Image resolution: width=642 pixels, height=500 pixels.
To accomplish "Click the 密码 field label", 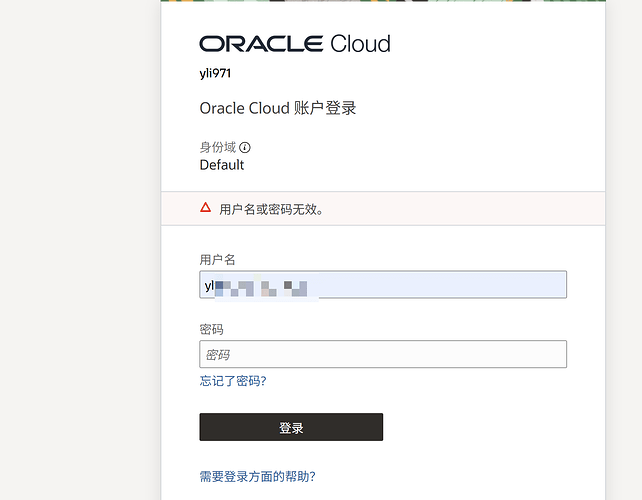I will click(211, 329).
